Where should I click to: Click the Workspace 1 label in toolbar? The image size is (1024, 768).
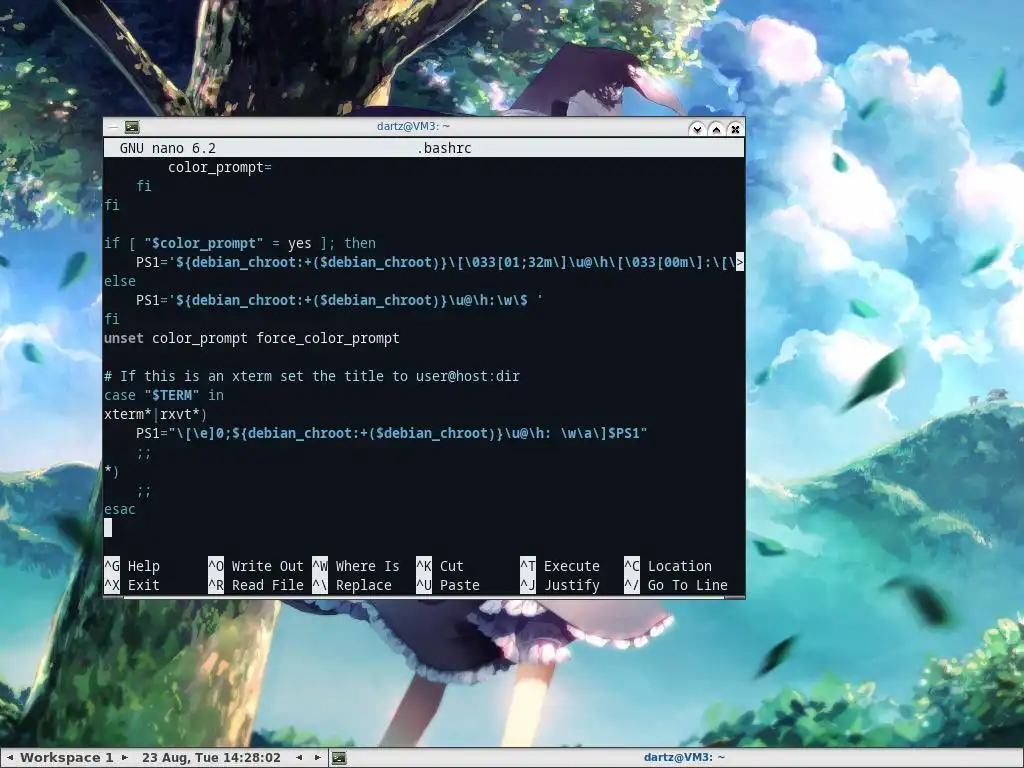click(67, 758)
